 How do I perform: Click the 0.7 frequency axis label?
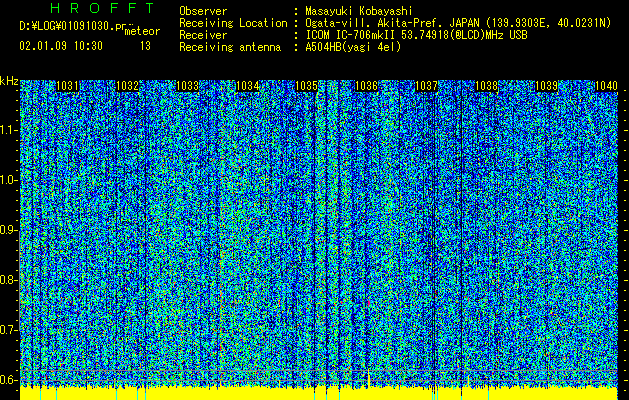click(8, 330)
